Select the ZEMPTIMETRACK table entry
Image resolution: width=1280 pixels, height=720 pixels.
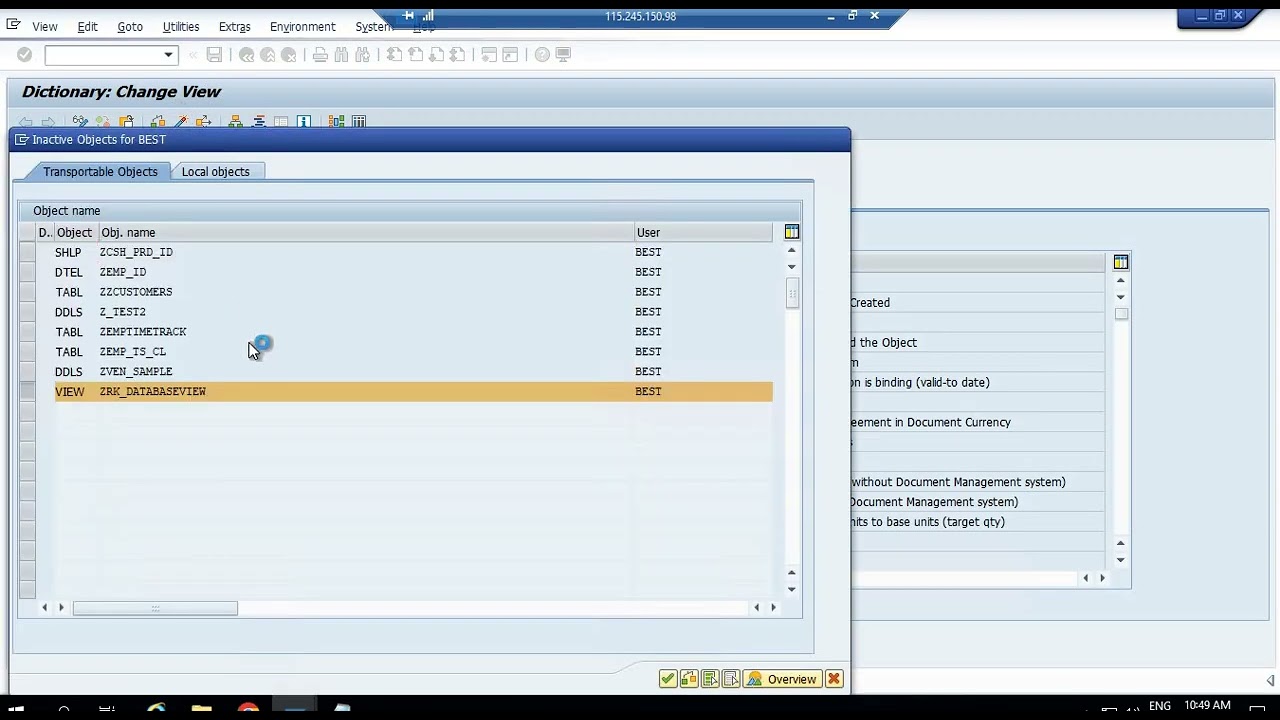click(x=143, y=332)
